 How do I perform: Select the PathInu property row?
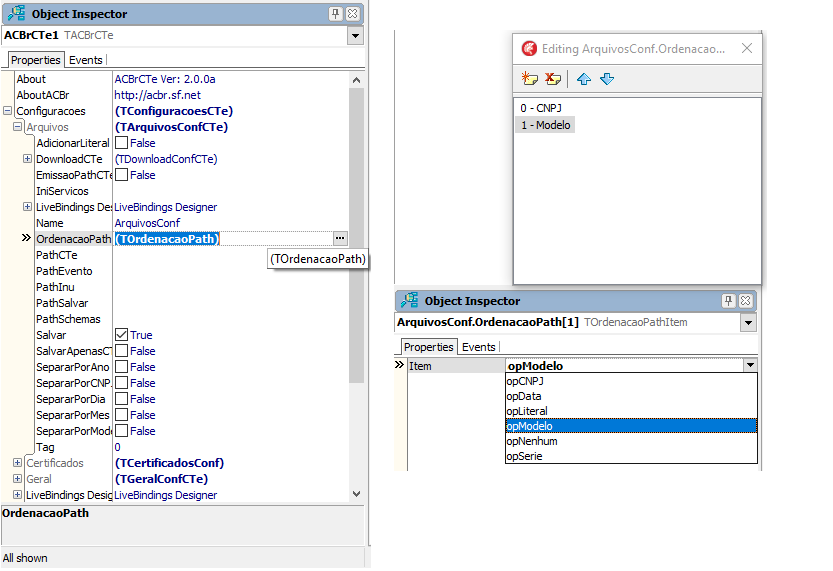(191, 287)
